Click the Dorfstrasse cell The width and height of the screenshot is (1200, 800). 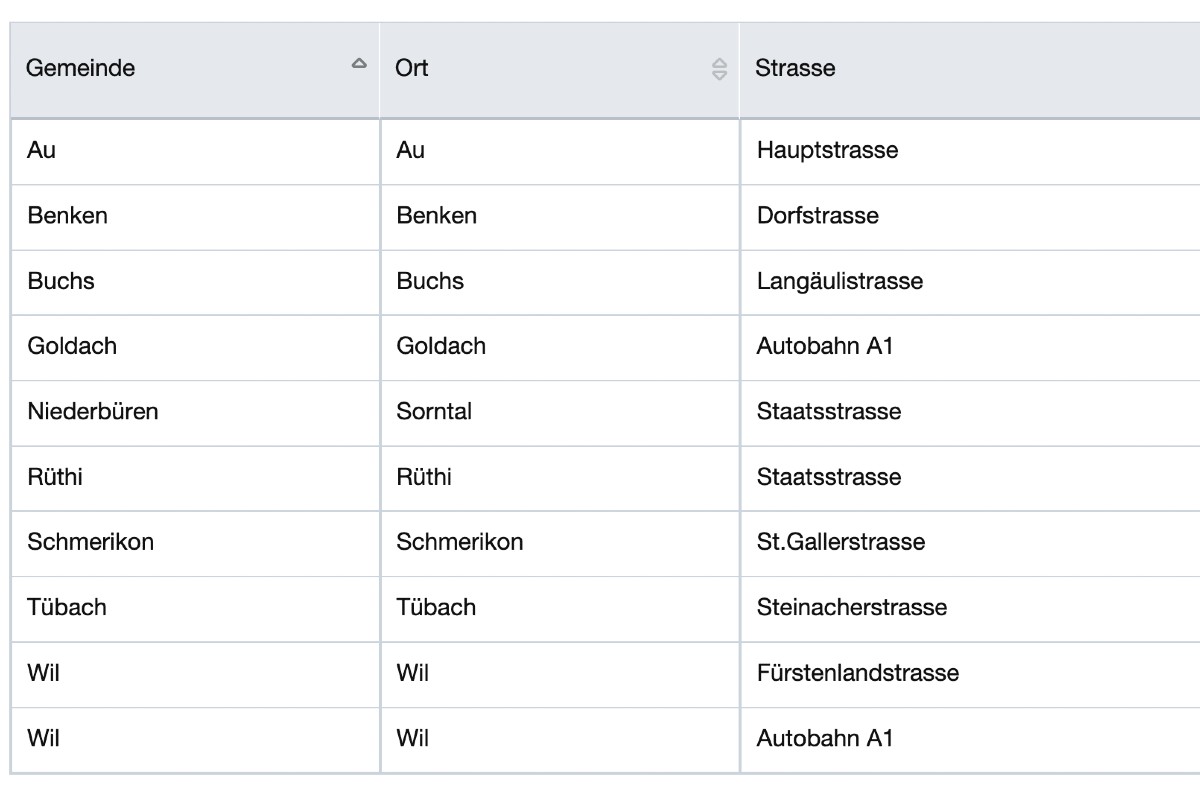coord(817,216)
